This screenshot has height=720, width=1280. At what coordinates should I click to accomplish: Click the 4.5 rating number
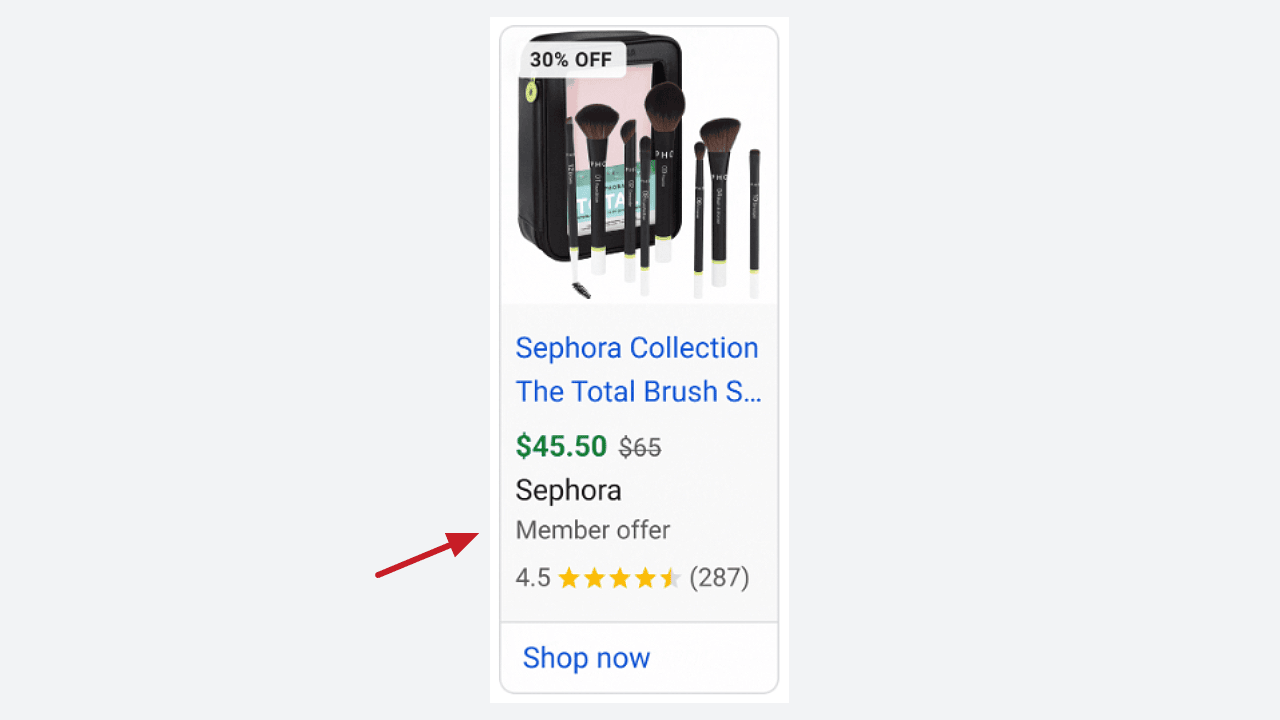[533, 578]
